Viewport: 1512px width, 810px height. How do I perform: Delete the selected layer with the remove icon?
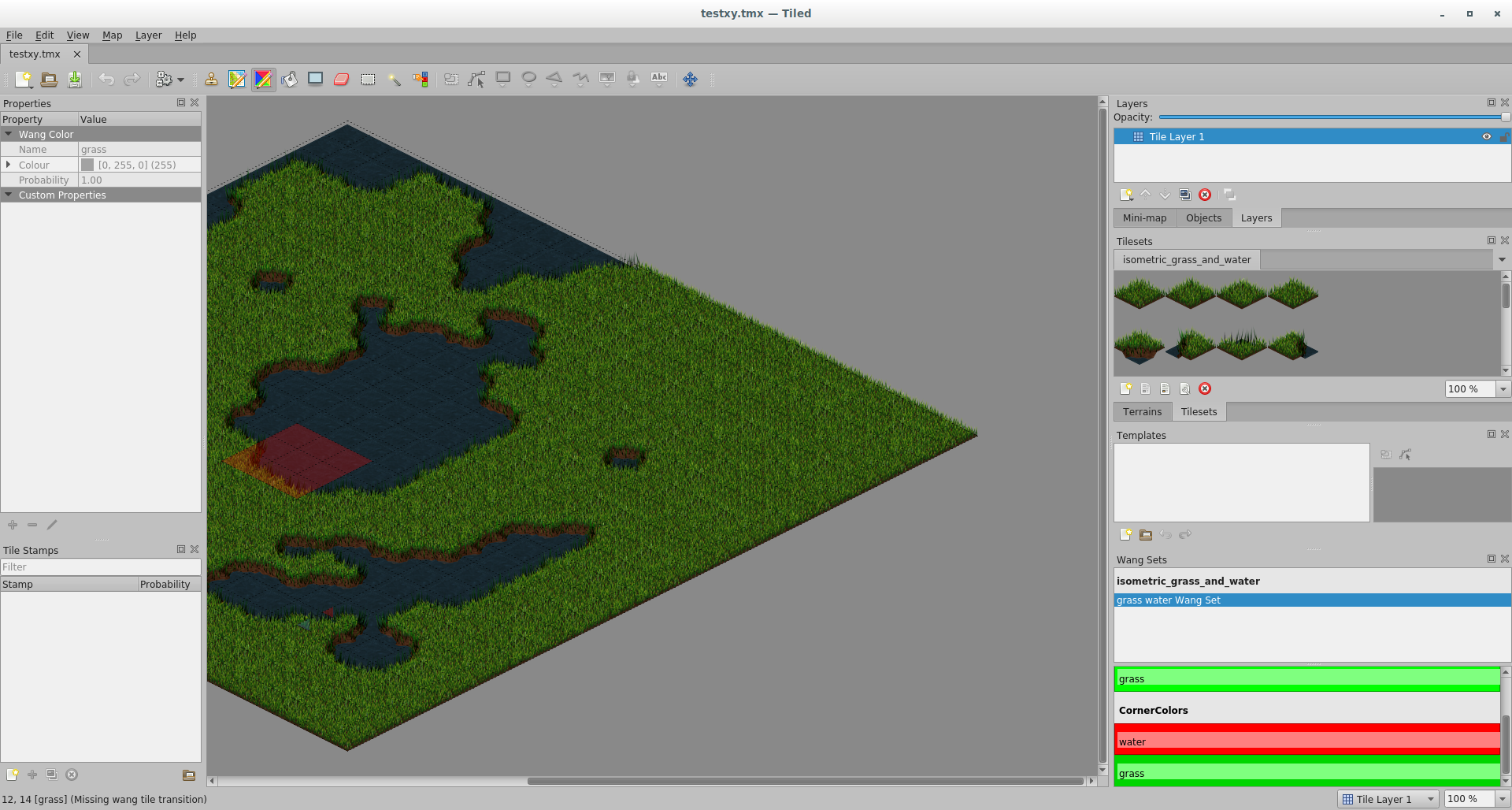1205,195
